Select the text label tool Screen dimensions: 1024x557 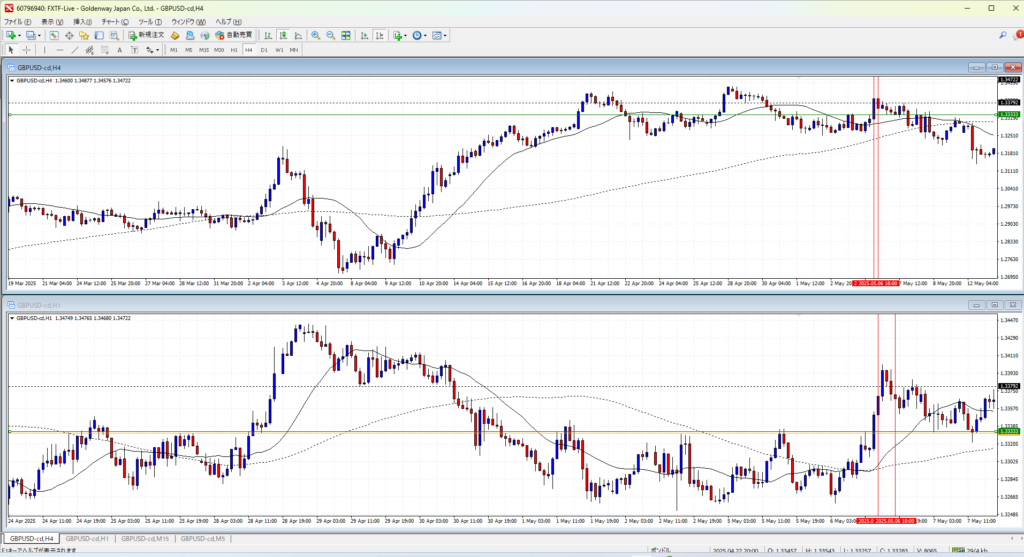pos(119,49)
